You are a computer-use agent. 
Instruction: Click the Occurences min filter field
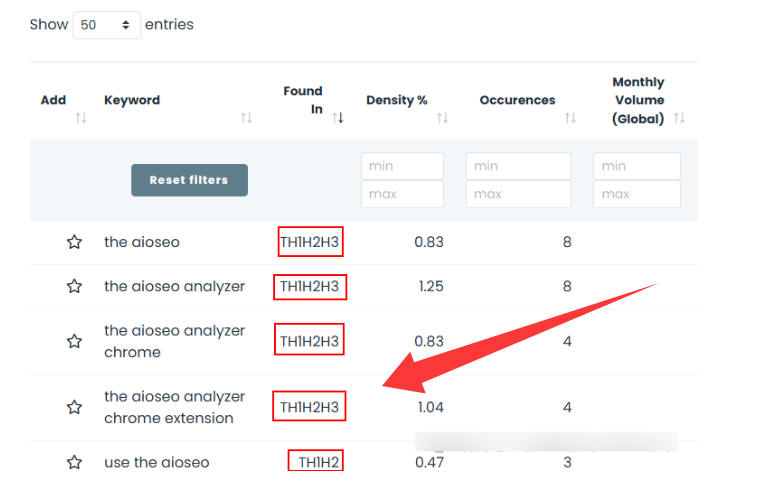(x=518, y=166)
